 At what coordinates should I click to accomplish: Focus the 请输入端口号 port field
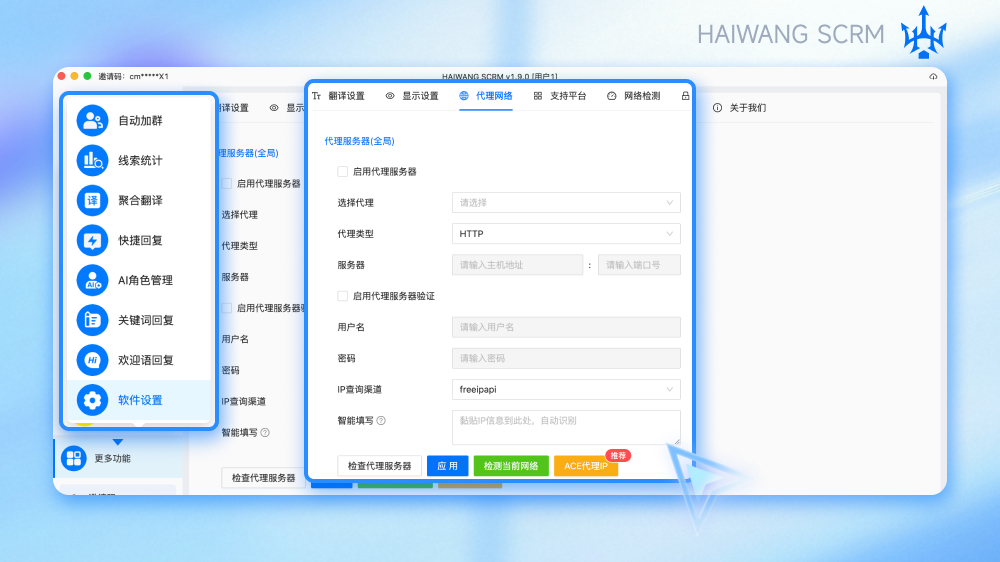click(639, 265)
